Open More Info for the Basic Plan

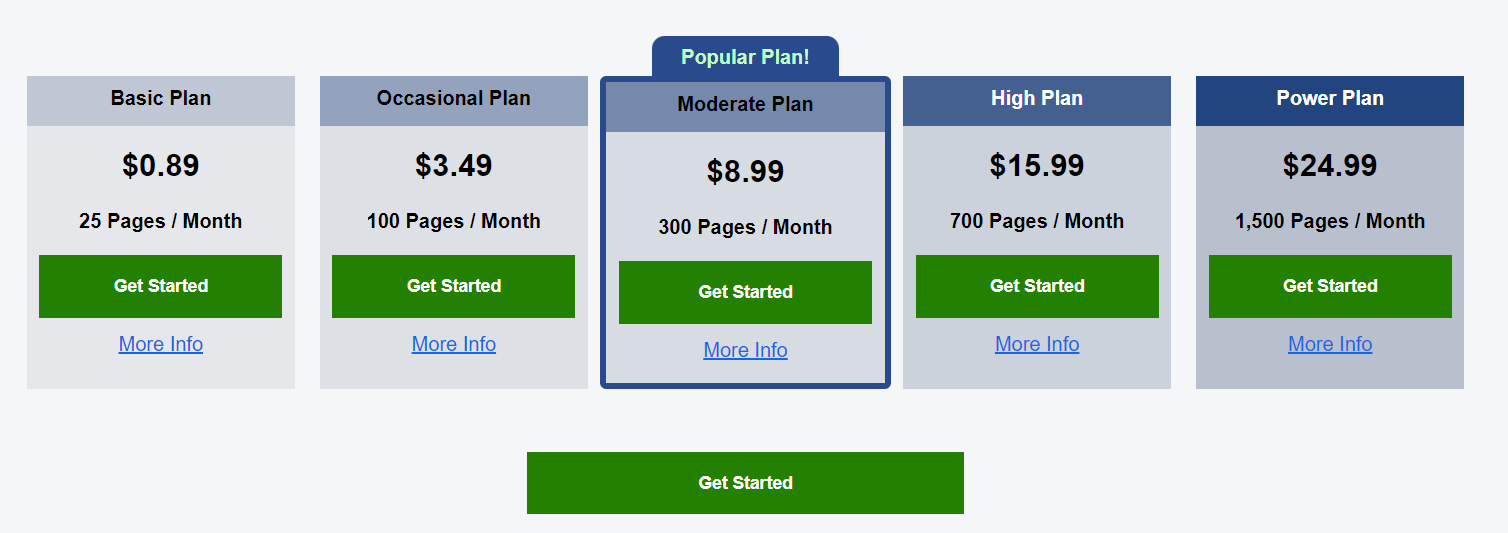coord(160,344)
